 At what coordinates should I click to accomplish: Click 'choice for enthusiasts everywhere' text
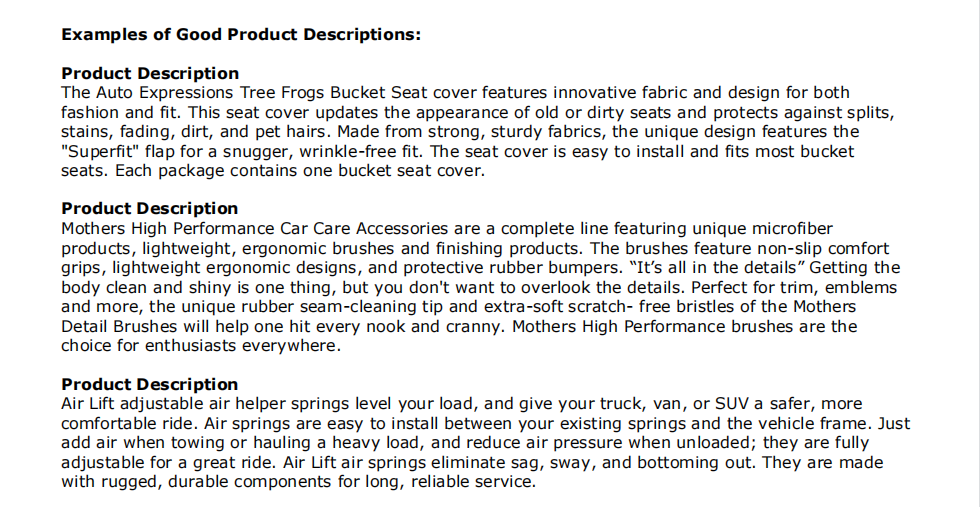(x=201, y=346)
